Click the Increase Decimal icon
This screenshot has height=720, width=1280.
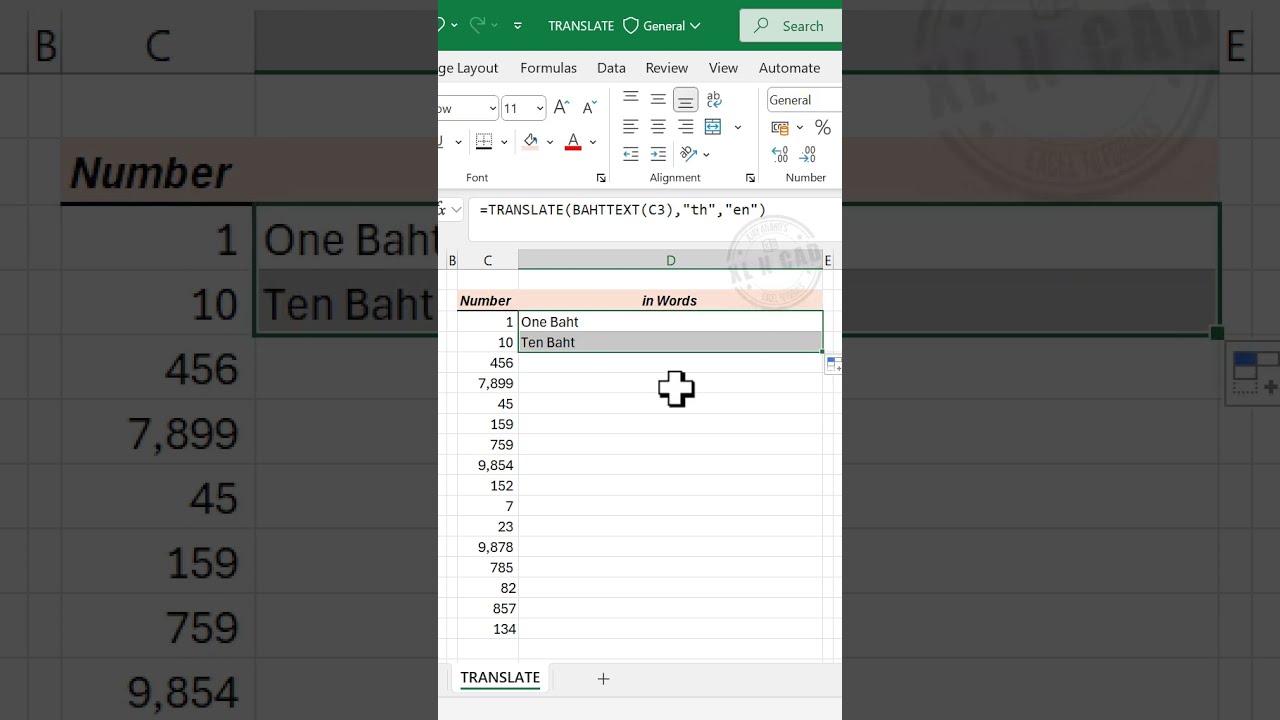pos(780,154)
